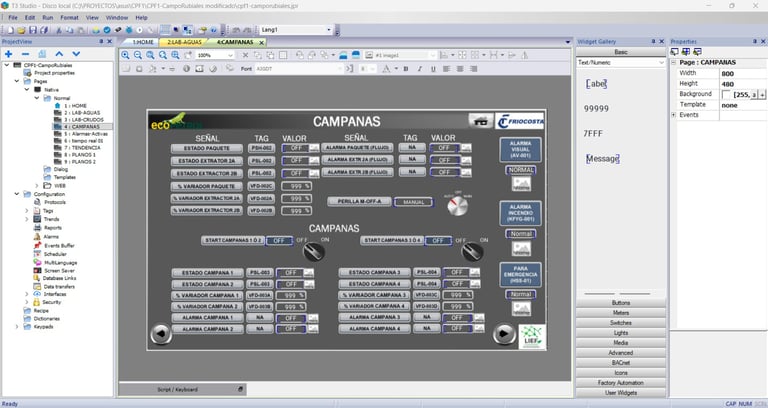This screenshot has height=408, width=768.
Task: Click the previous page arrow on the canvas
Action: click(x=161, y=334)
